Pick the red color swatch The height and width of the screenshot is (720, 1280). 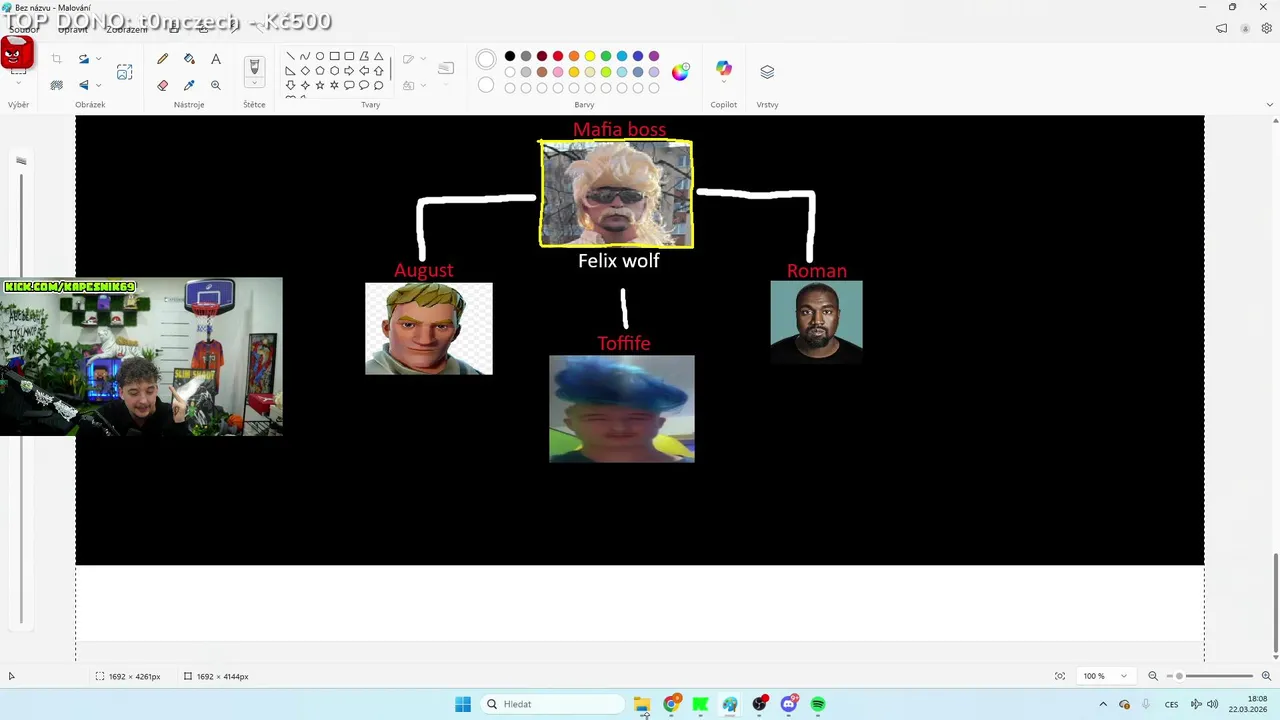pos(558,56)
